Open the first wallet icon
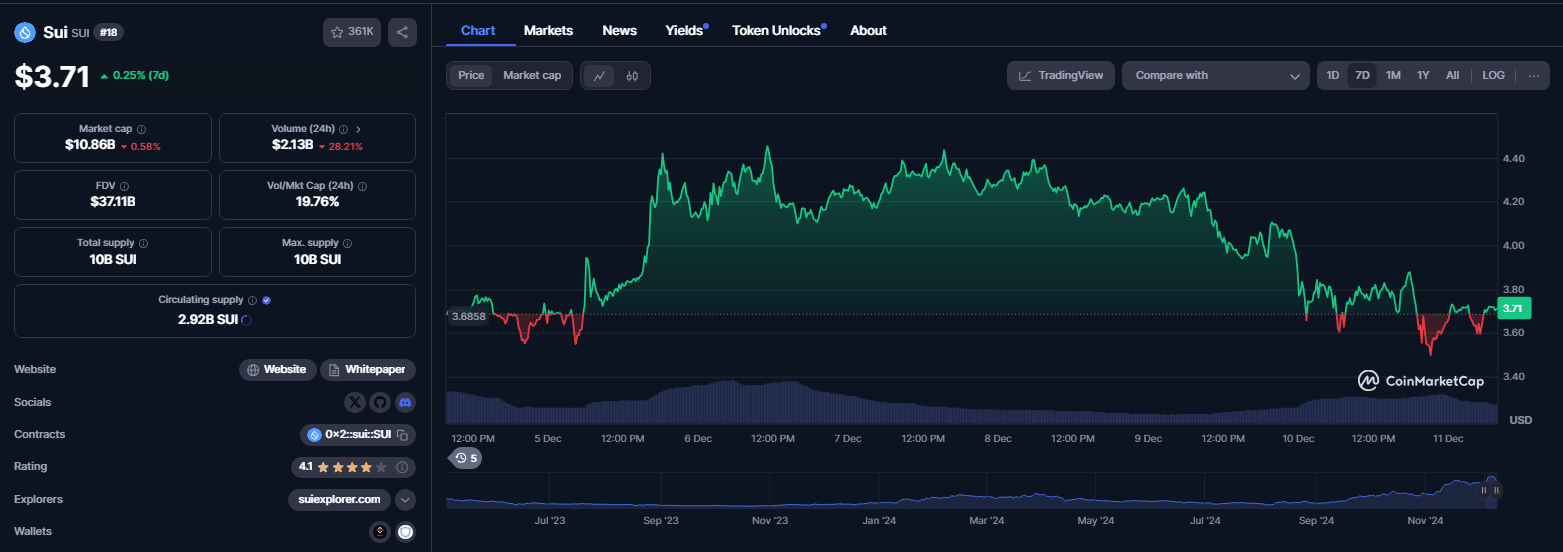Viewport: 1563px width, 552px height. click(x=380, y=532)
